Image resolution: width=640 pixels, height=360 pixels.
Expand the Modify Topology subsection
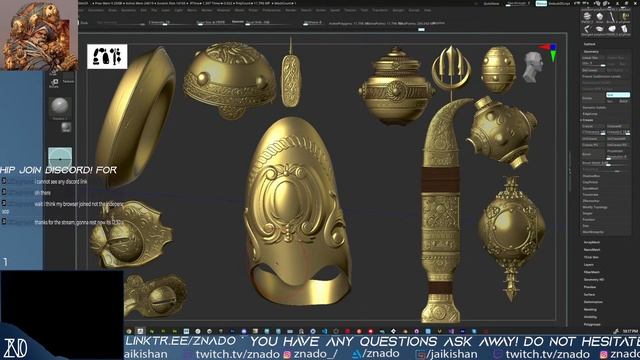click(595, 207)
